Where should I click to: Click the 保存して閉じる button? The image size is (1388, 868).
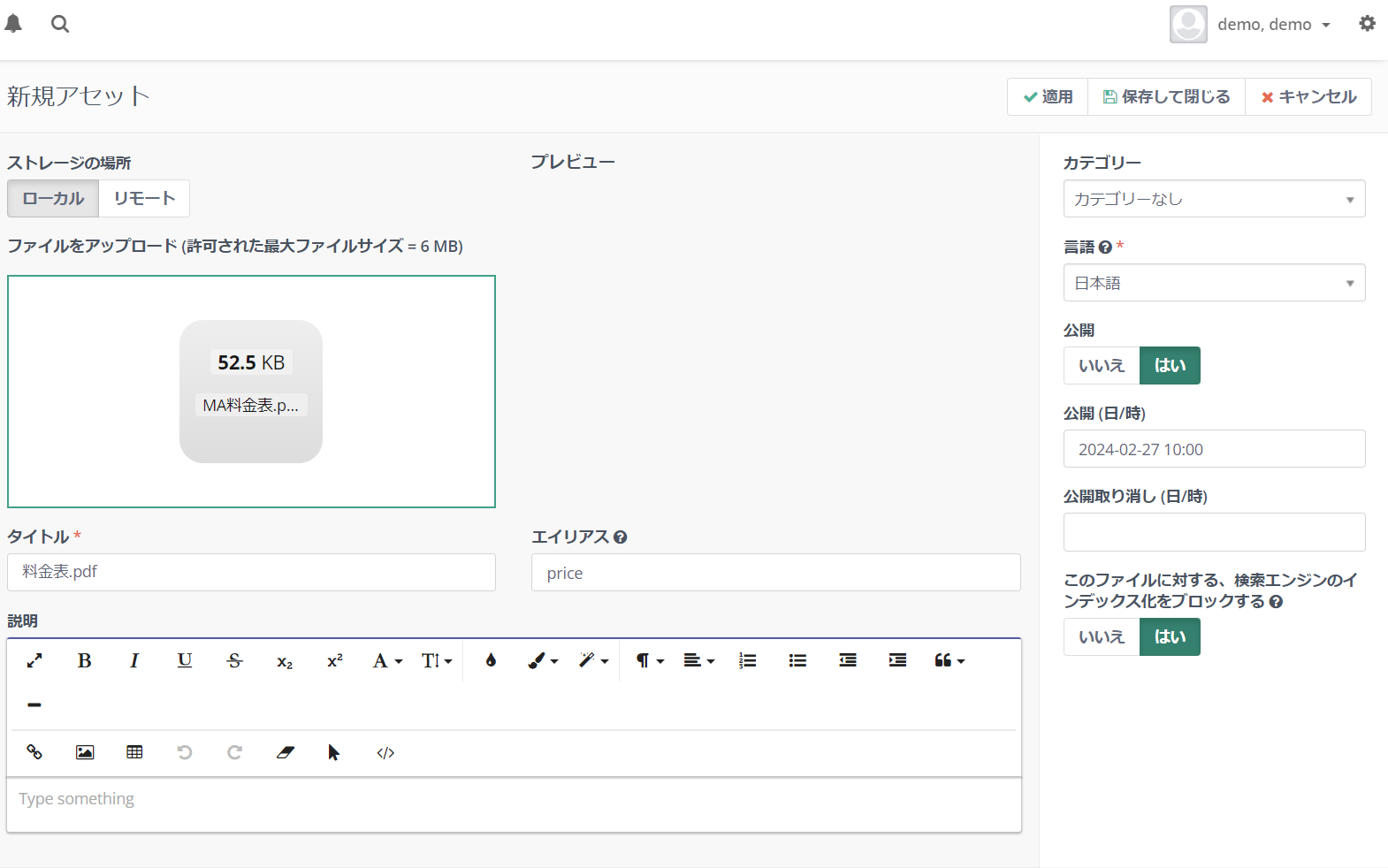[x=1166, y=96]
